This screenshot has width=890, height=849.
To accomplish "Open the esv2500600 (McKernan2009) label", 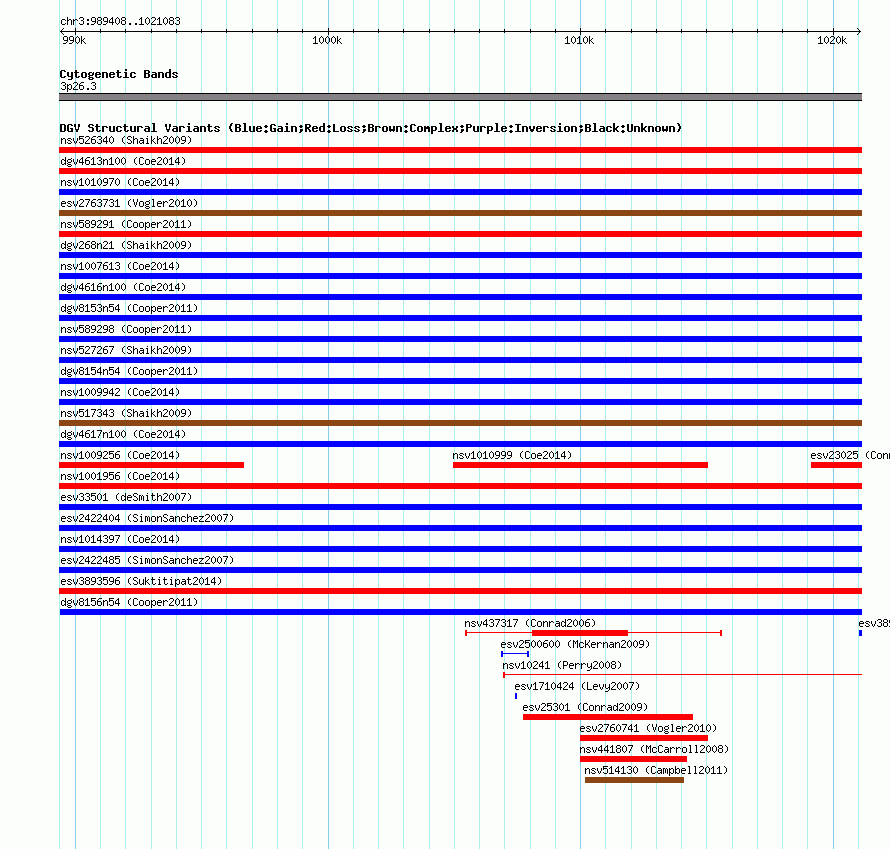I will tap(575, 644).
